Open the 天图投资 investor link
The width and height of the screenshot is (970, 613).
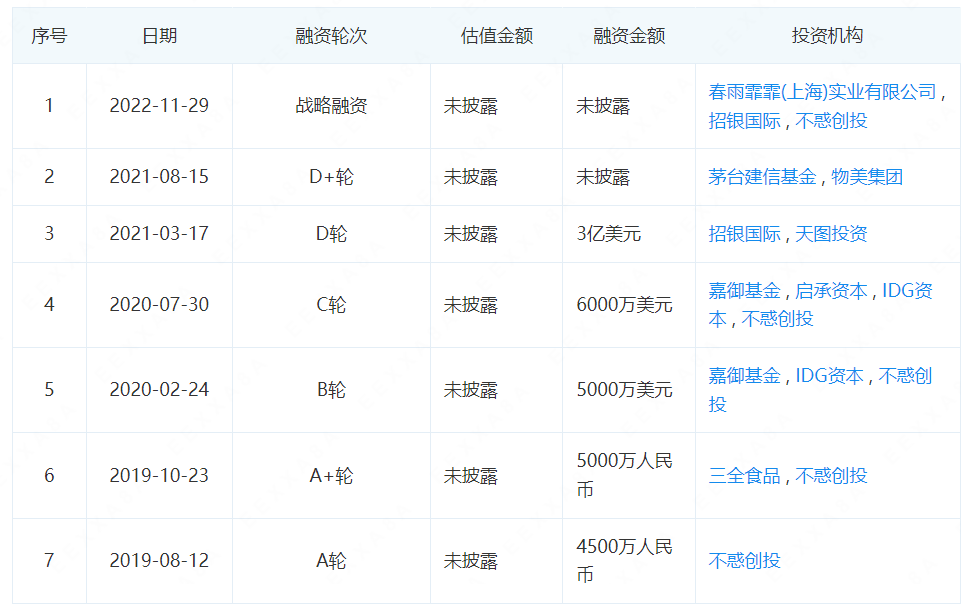(831, 234)
